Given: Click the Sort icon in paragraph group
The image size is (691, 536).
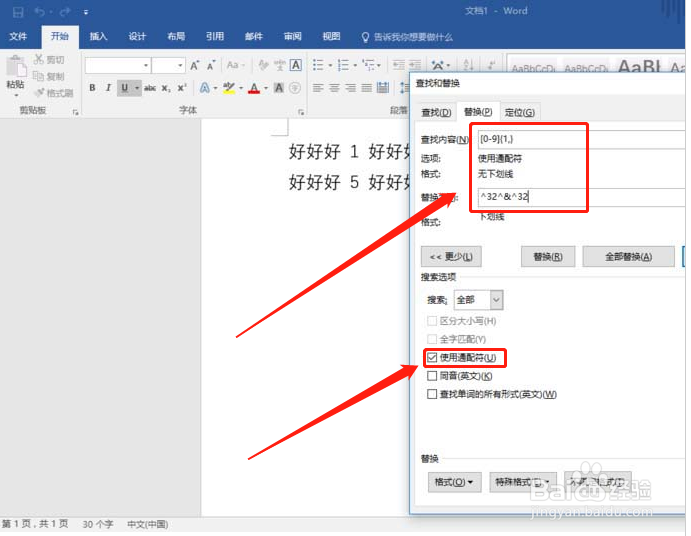Looking at the screenshot, I should 468,66.
